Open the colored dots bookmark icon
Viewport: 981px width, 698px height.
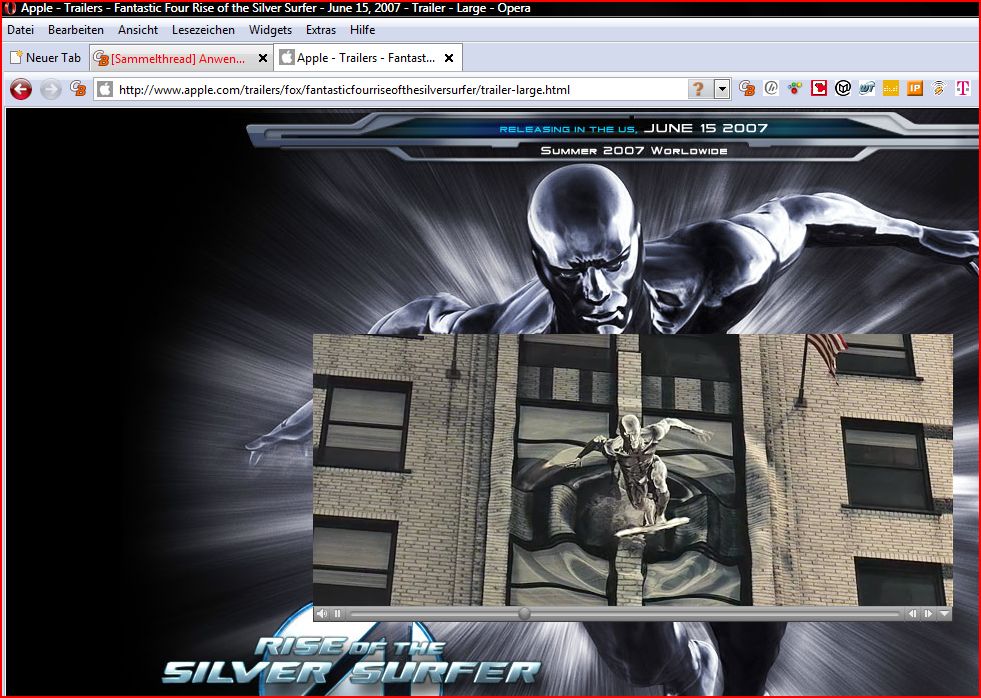coord(795,89)
